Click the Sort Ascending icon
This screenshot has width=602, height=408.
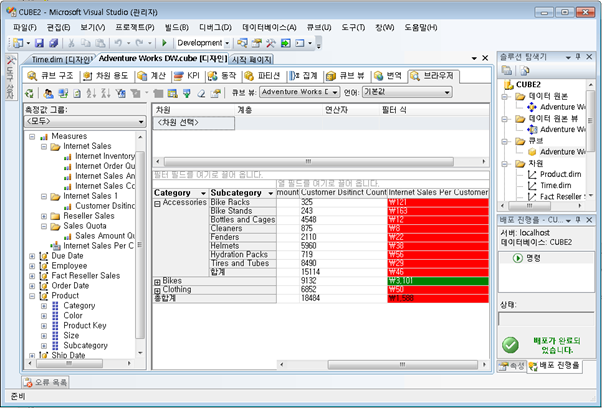pos(91,93)
